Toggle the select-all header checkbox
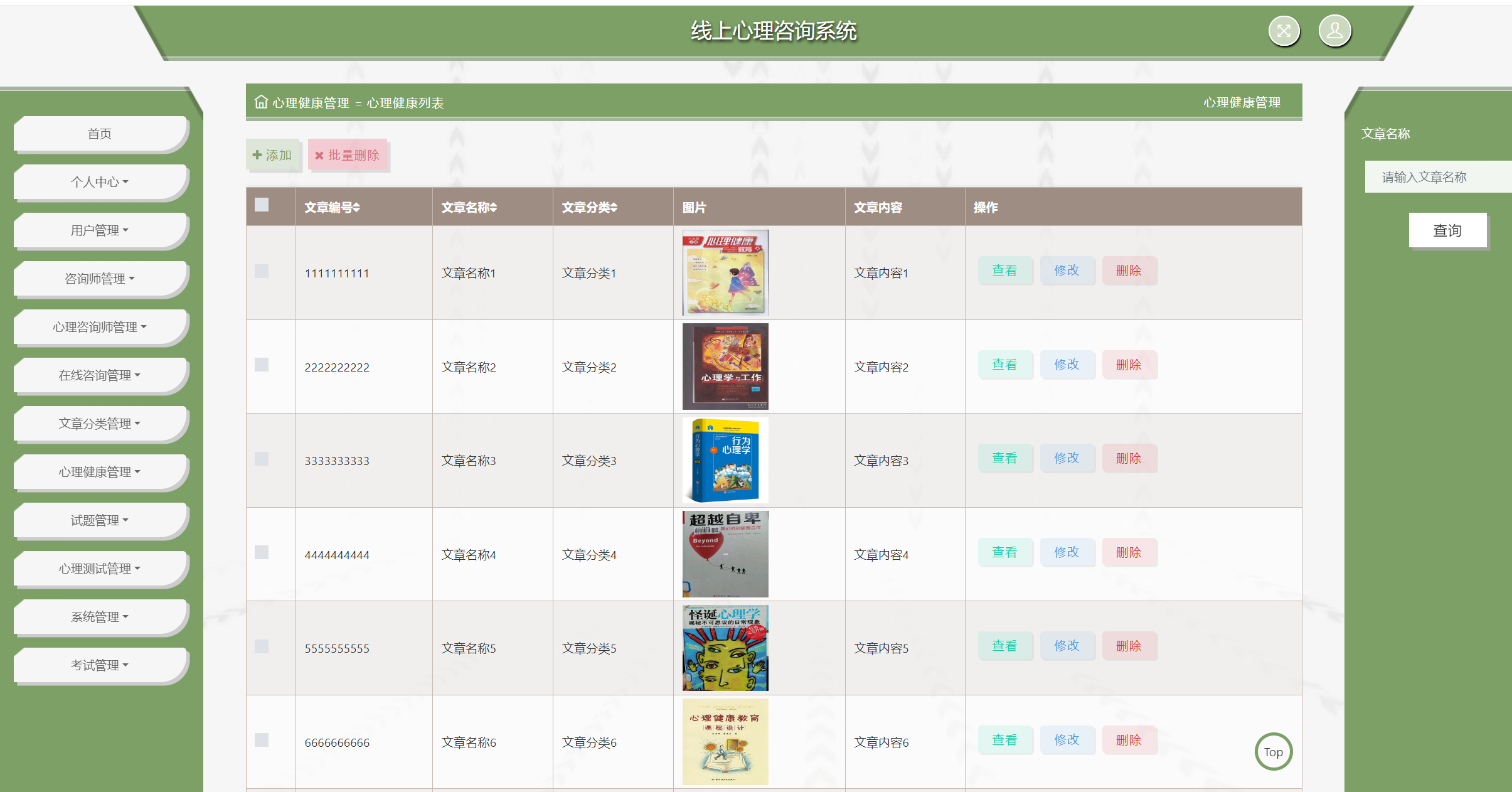This screenshot has height=792, width=1512. [x=262, y=205]
